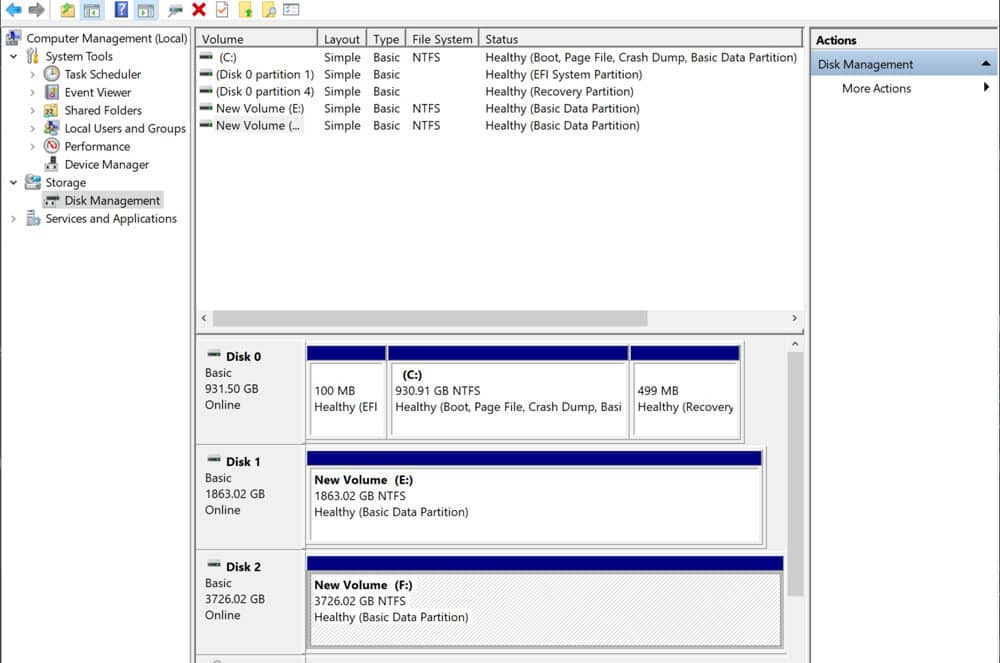Click the disk view vertical scrollbar thumb
The image size is (1000, 663).
[x=795, y=474]
